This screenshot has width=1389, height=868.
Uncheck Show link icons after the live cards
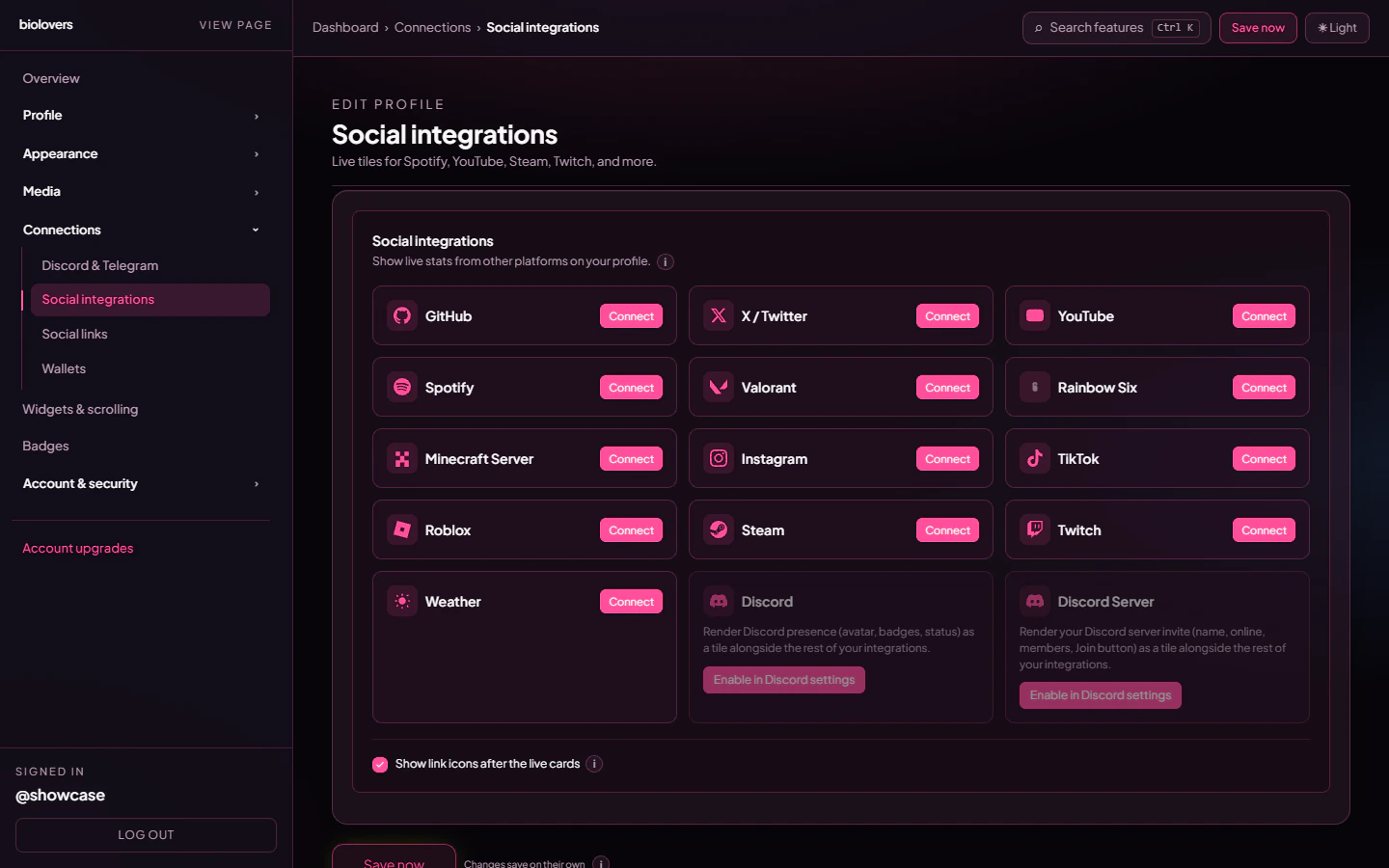(x=379, y=764)
